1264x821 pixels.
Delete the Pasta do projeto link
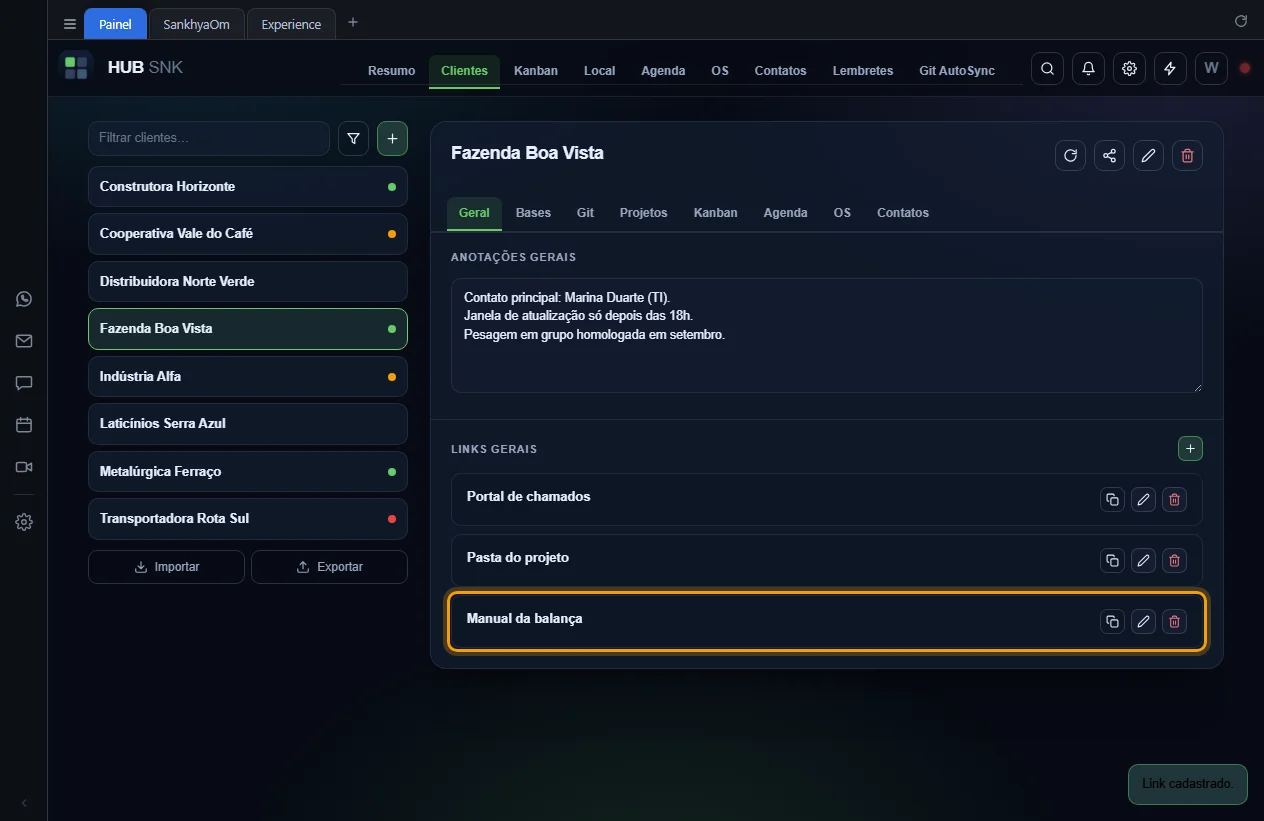[x=1174, y=560]
